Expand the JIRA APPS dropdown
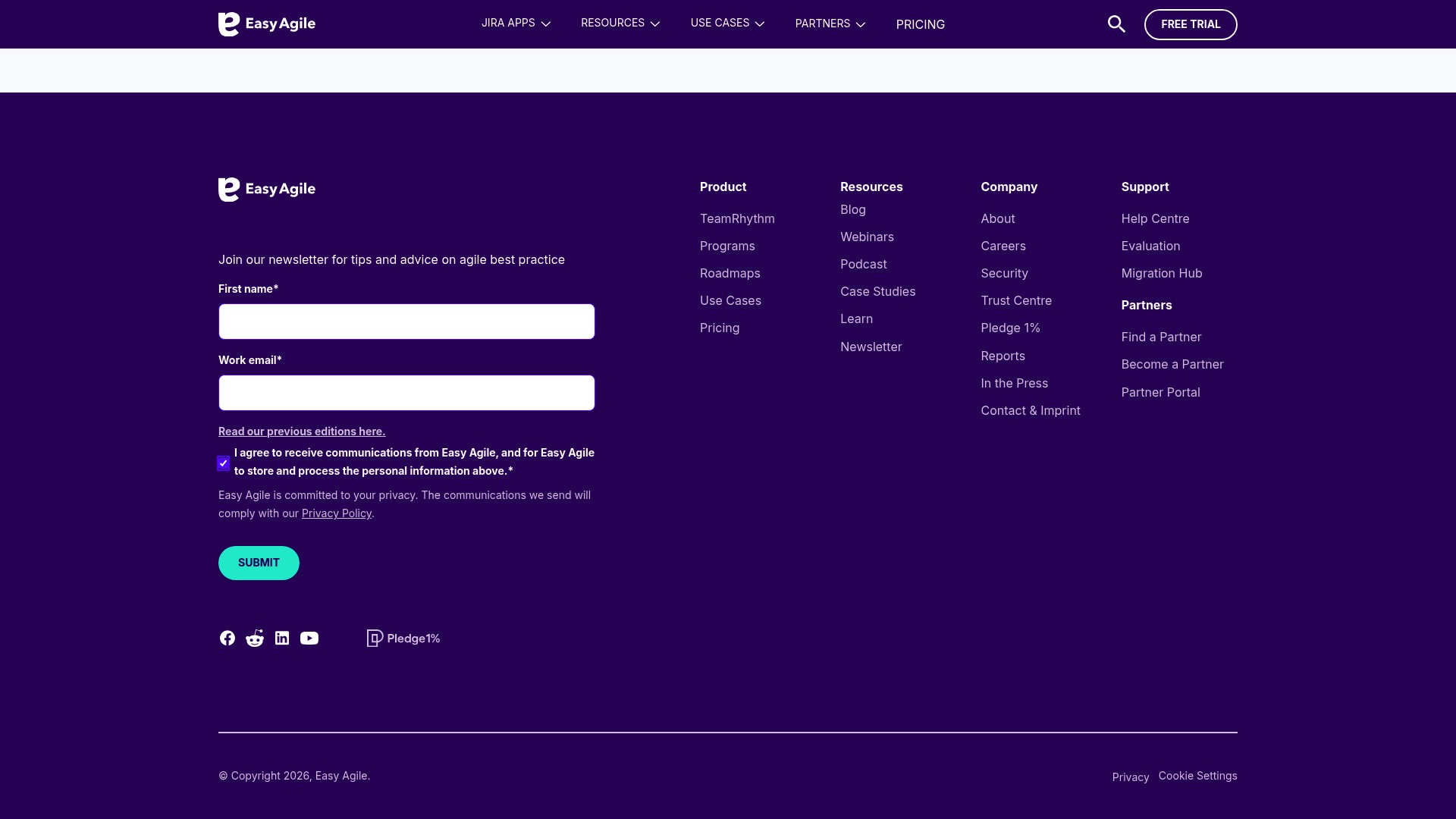The height and width of the screenshot is (819, 1456). [516, 24]
